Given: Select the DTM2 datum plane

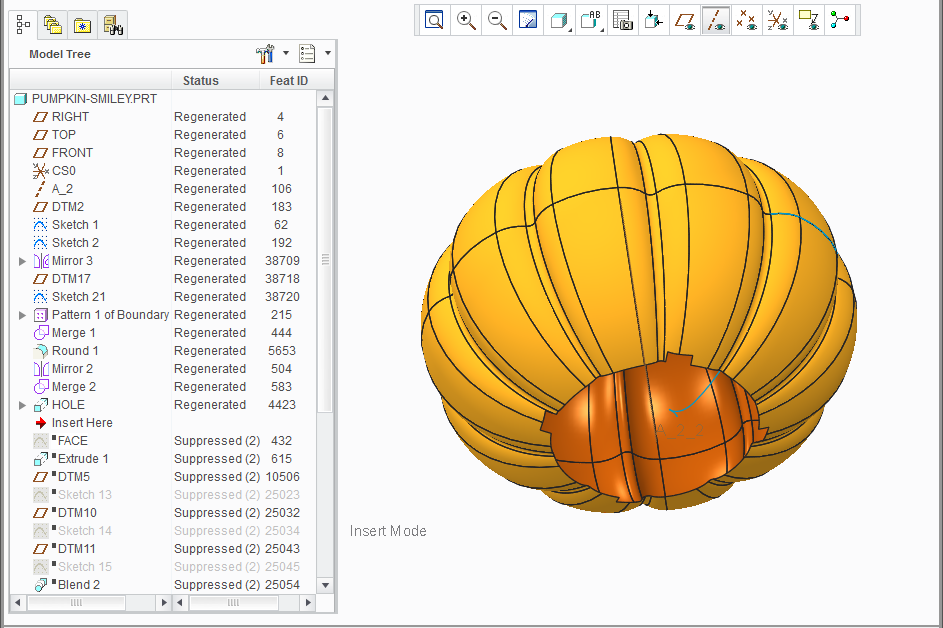Looking at the screenshot, I should pos(58,207).
